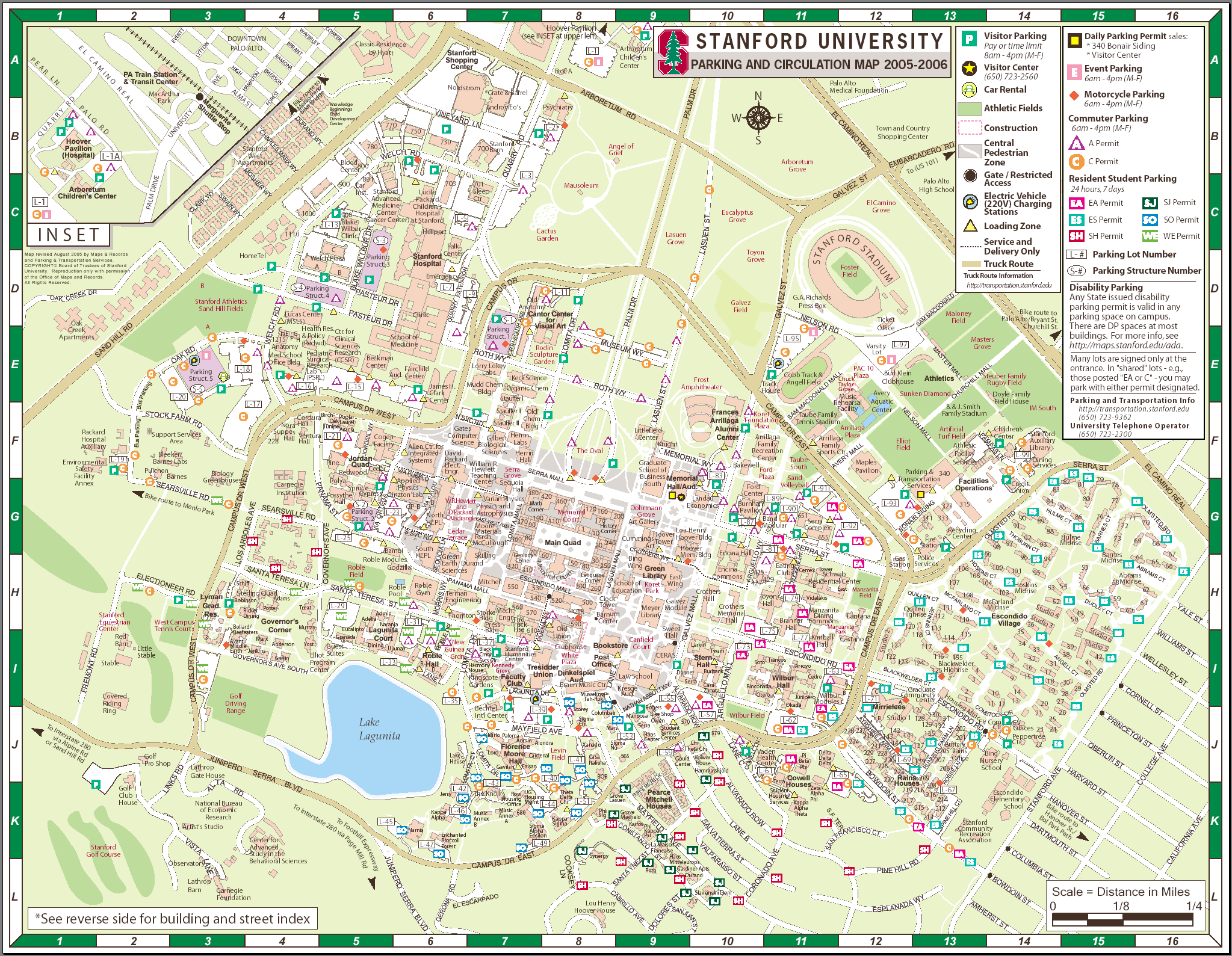Open the maps.stanford.edu/ada link
The height and width of the screenshot is (956, 1232).
click(1125, 345)
